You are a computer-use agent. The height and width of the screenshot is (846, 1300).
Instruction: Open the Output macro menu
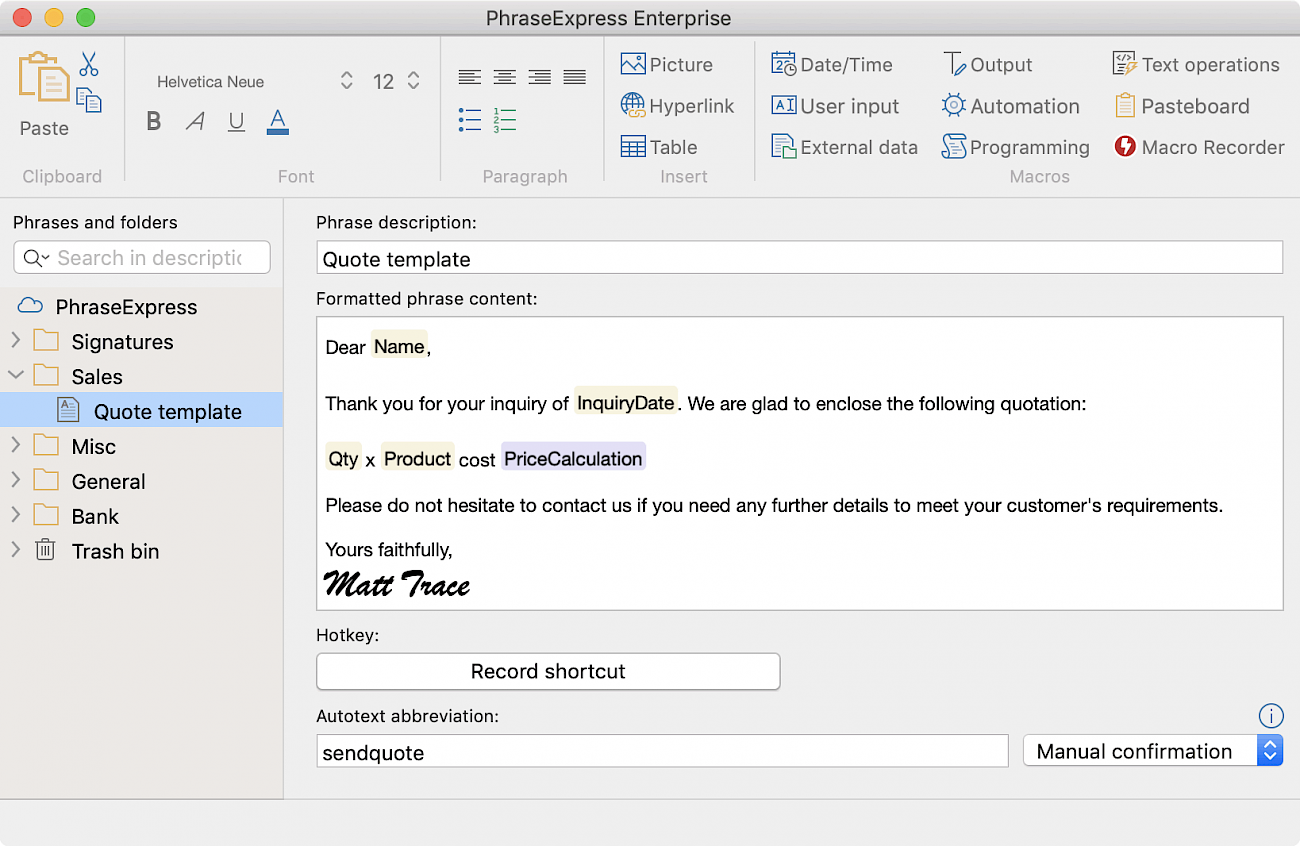(987, 64)
